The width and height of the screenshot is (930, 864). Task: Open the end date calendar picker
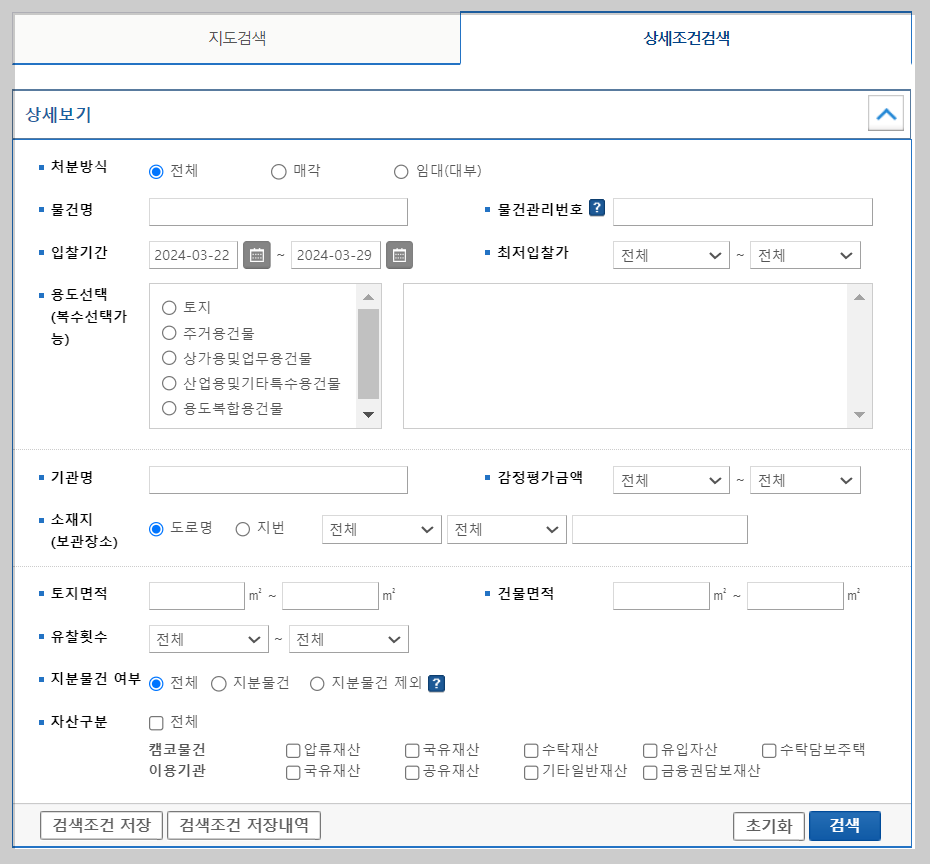(x=399, y=255)
